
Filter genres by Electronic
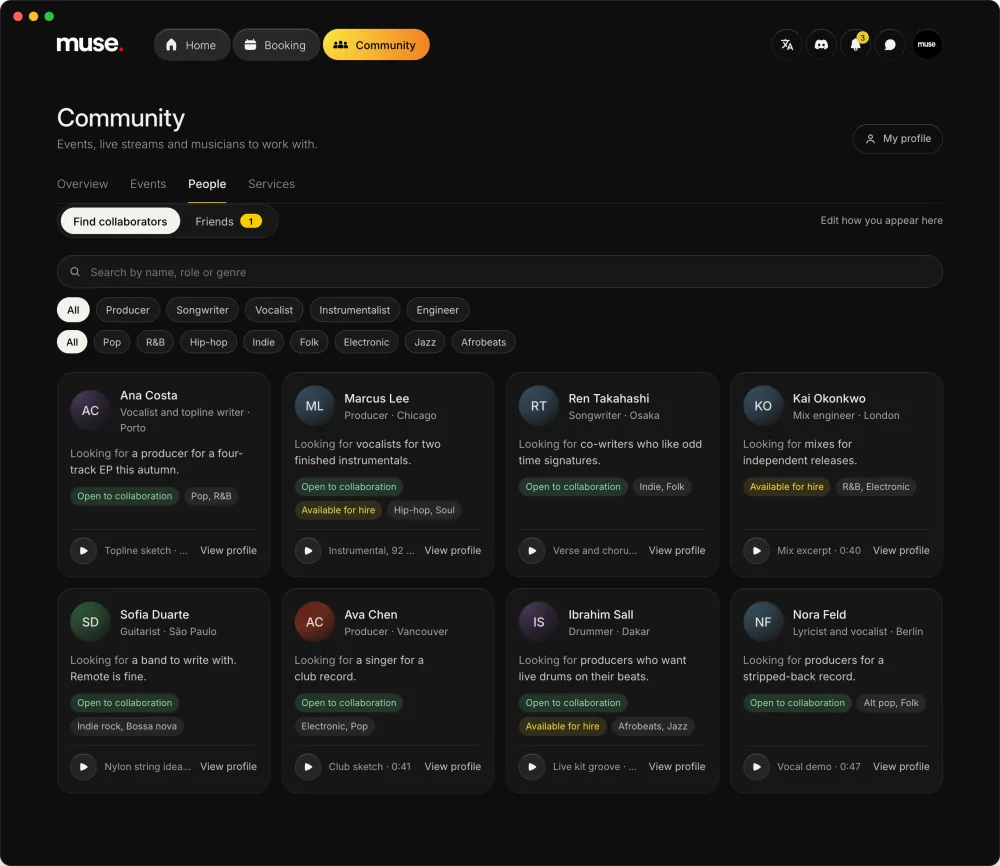tap(367, 342)
